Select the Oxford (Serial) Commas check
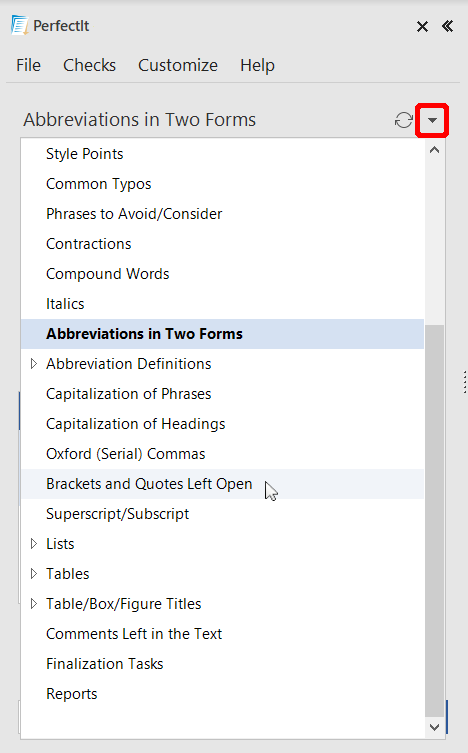This screenshot has height=753, width=468. (x=222, y=454)
